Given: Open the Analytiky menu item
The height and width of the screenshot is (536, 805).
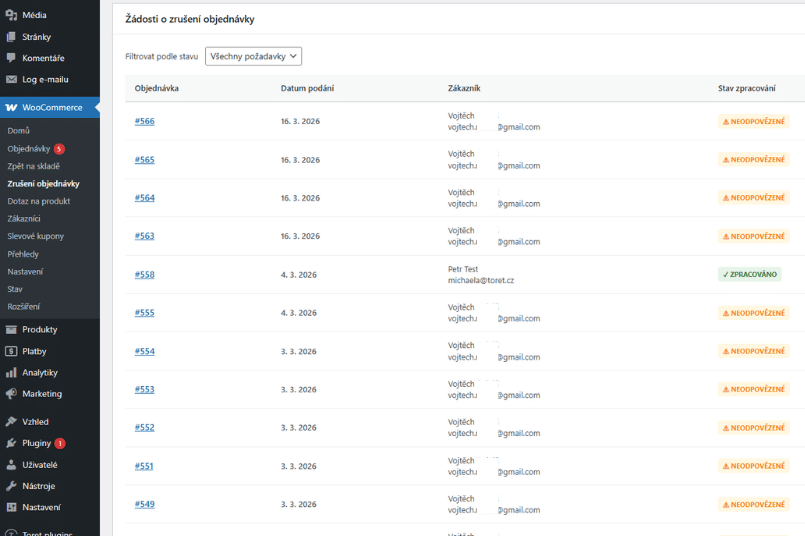Looking at the screenshot, I should pyautogui.click(x=50, y=373).
